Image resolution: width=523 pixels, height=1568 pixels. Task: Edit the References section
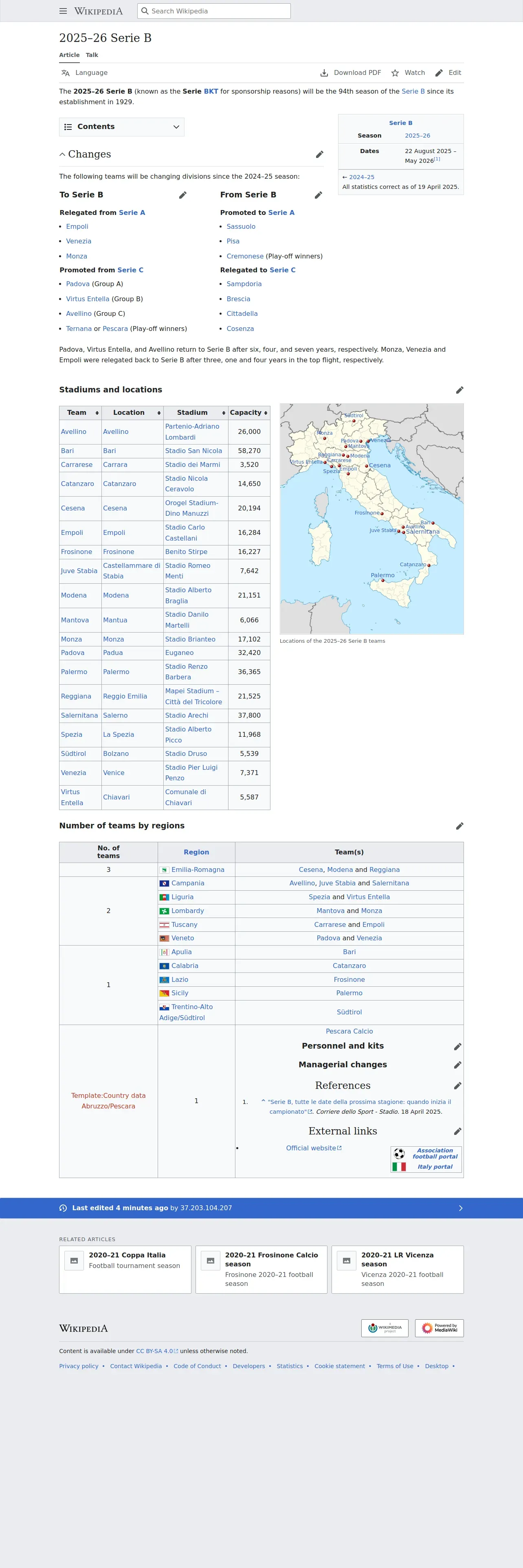(x=458, y=1086)
